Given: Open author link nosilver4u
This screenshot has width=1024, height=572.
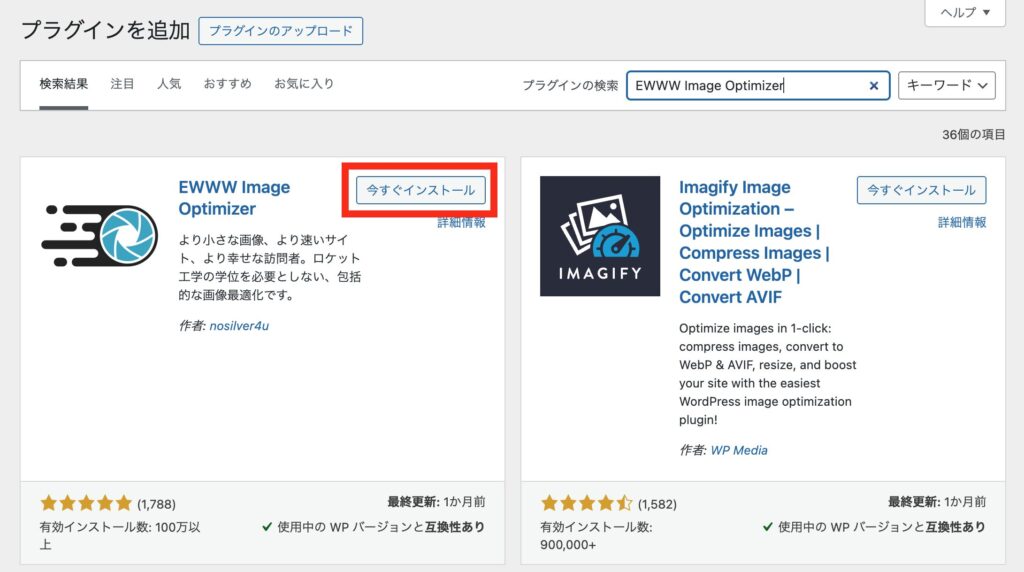Looking at the screenshot, I should [x=239, y=326].
